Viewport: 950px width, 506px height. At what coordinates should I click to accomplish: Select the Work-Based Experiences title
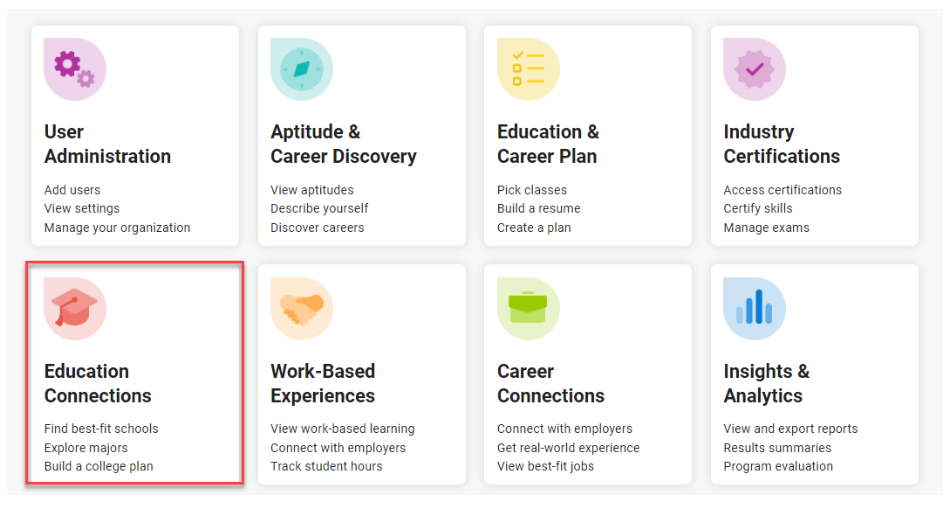click(322, 383)
